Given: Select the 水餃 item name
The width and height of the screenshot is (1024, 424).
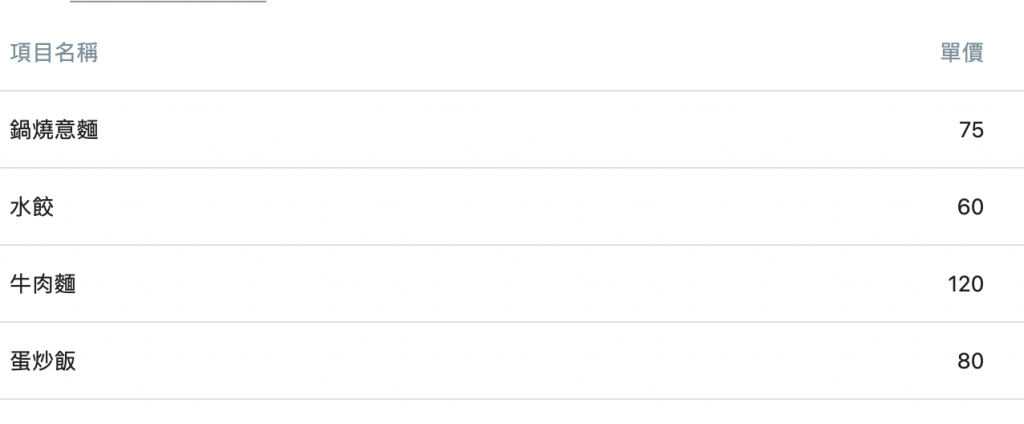Looking at the screenshot, I should (32, 207).
